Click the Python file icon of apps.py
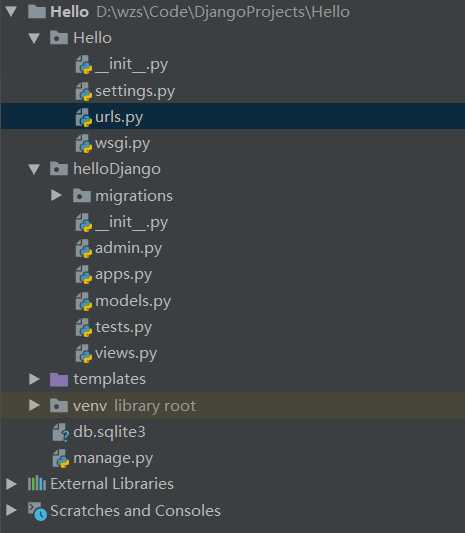This screenshot has width=465, height=533. point(84,275)
